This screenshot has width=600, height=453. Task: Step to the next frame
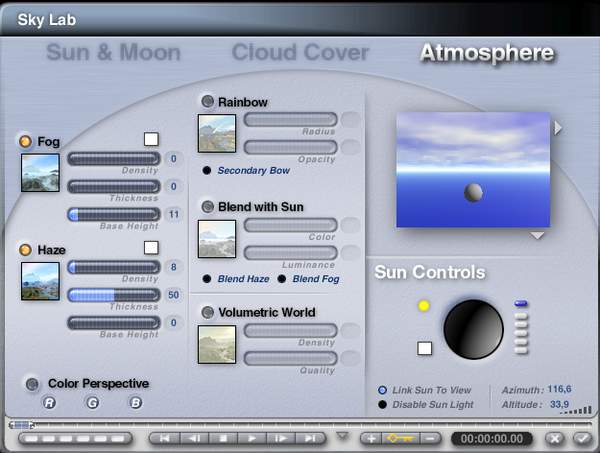pyautogui.click(x=281, y=438)
